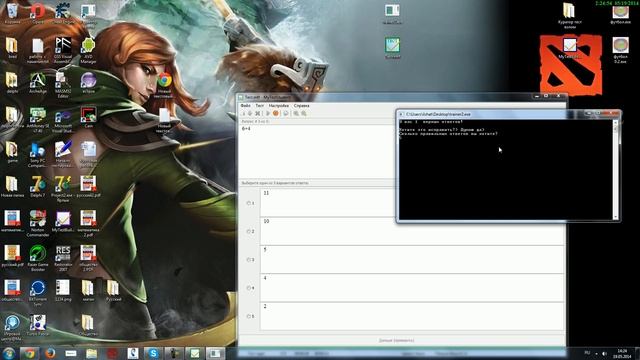The image size is (640, 360).
Task: Open the Файл menu in MyTestStudent
Action: (245, 105)
